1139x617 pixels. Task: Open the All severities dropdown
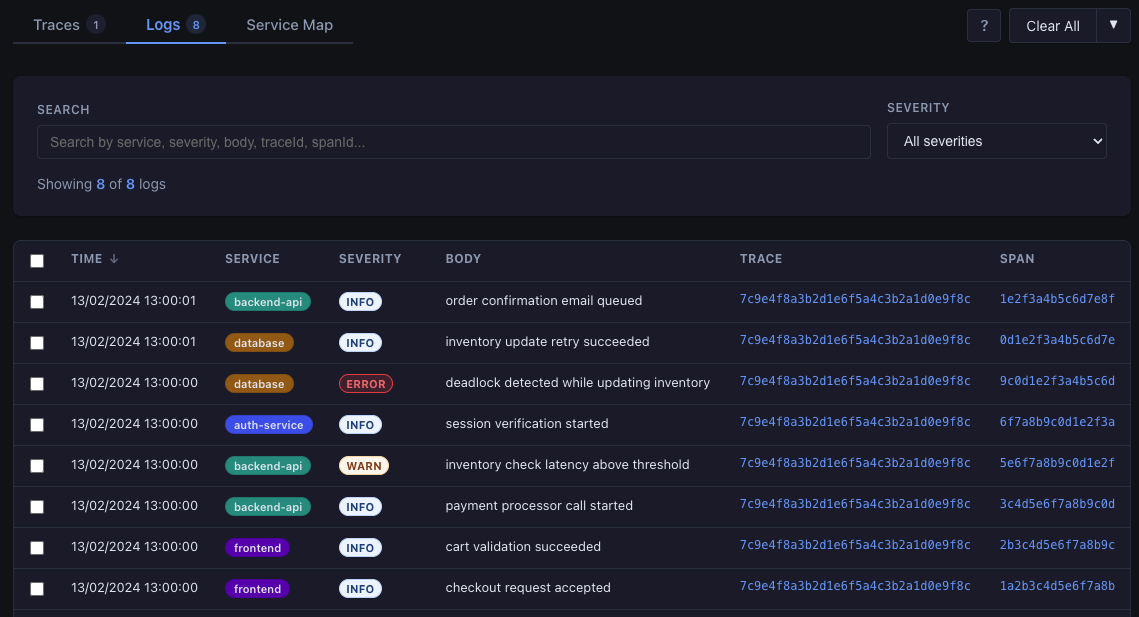(x=997, y=141)
